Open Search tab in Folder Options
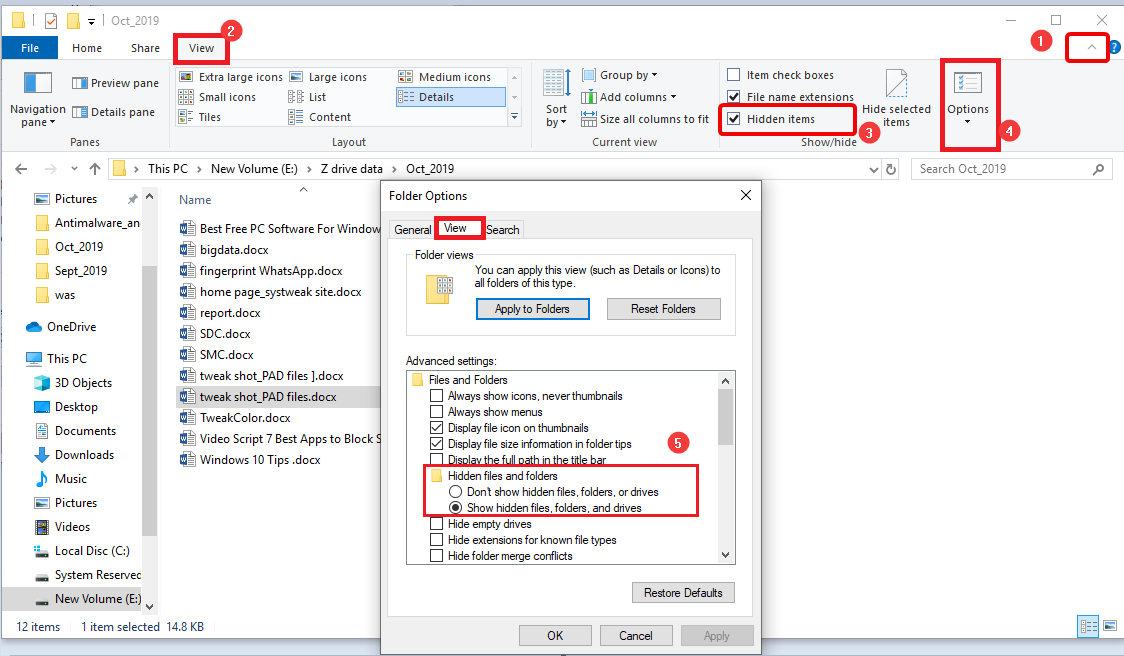The height and width of the screenshot is (656, 1124). pyautogui.click(x=503, y=229)
